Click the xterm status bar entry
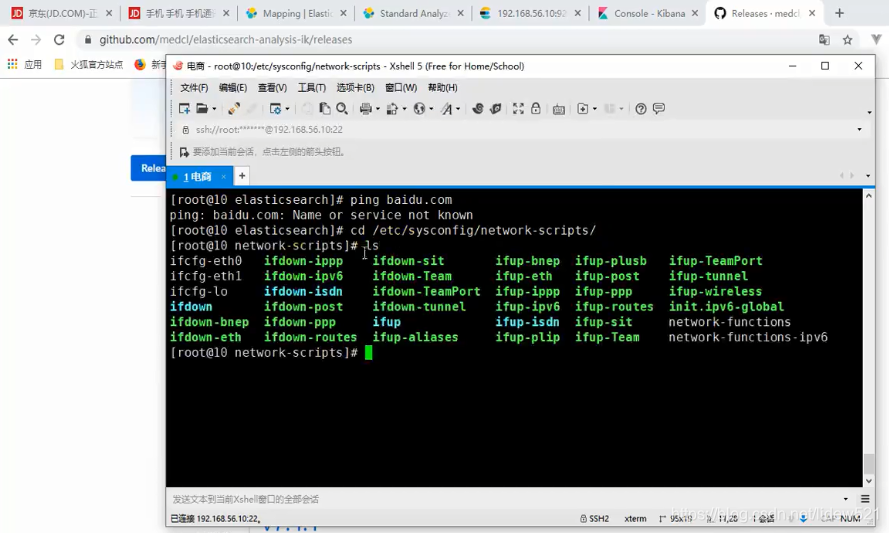This screenshot has width=889, height=533. click(x=635, y=518)
